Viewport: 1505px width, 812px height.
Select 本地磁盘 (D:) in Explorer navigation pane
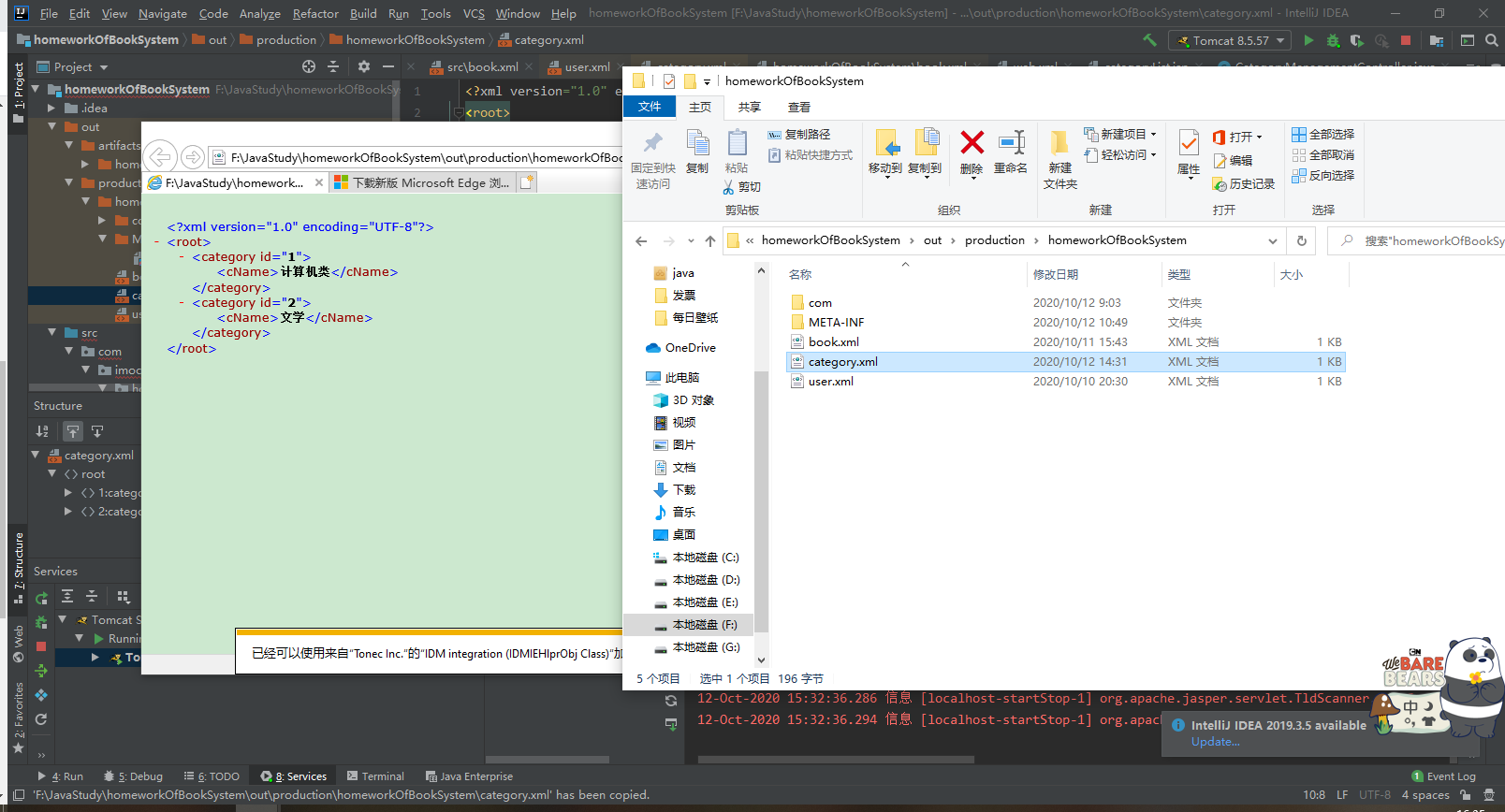tap(706, 580)
